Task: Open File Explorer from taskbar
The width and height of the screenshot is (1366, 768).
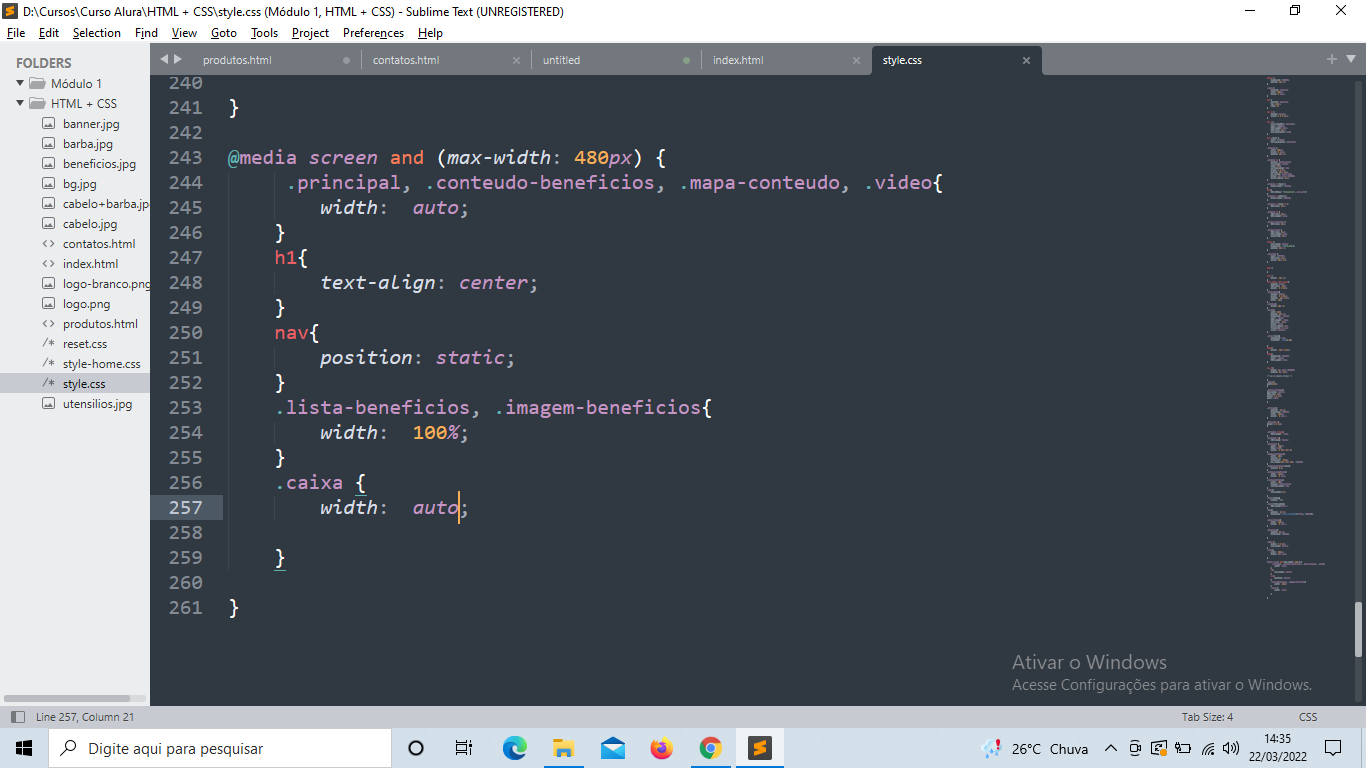Action: coord(563,748)
